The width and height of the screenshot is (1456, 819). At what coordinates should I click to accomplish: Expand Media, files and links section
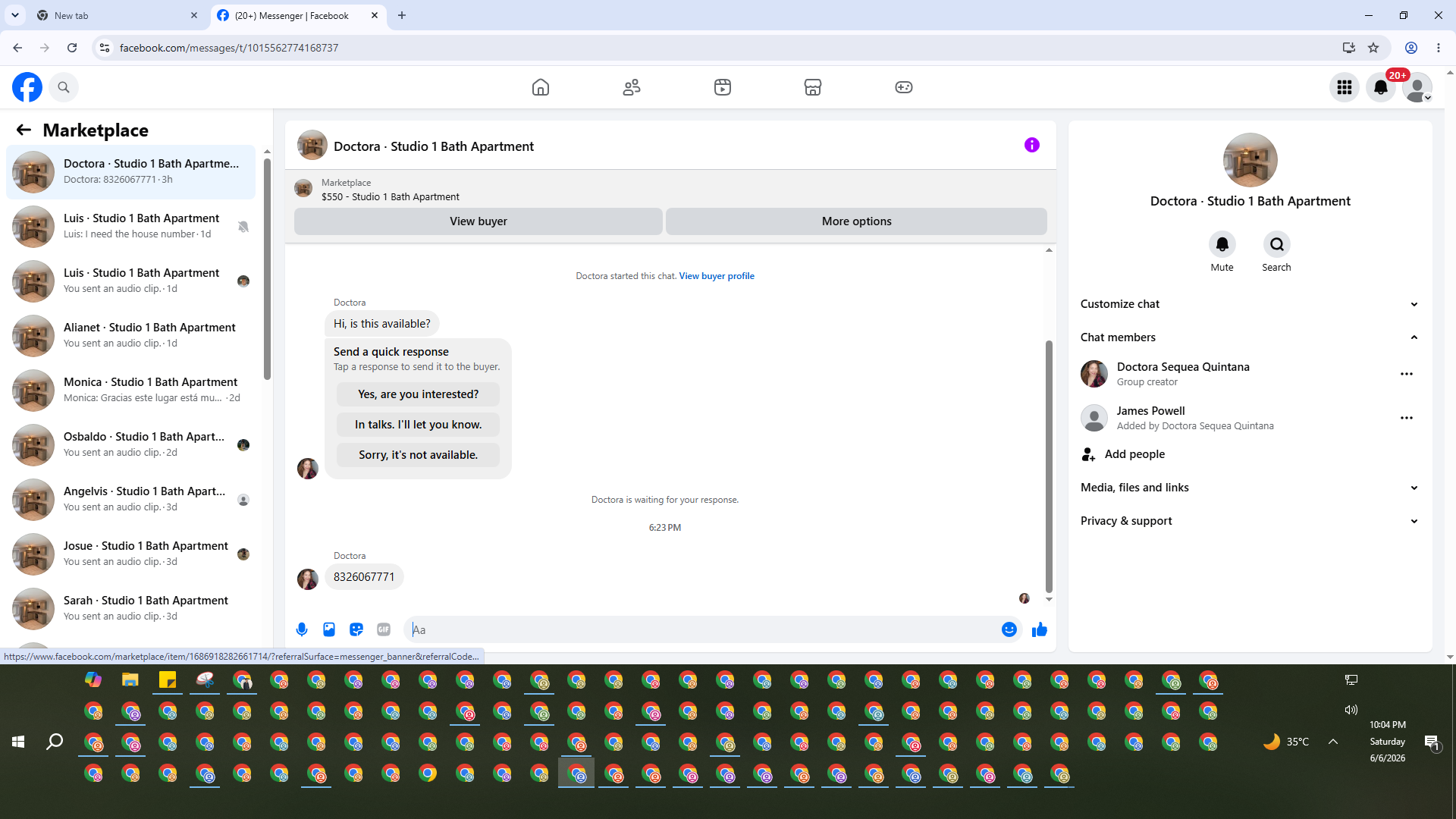1250,488
